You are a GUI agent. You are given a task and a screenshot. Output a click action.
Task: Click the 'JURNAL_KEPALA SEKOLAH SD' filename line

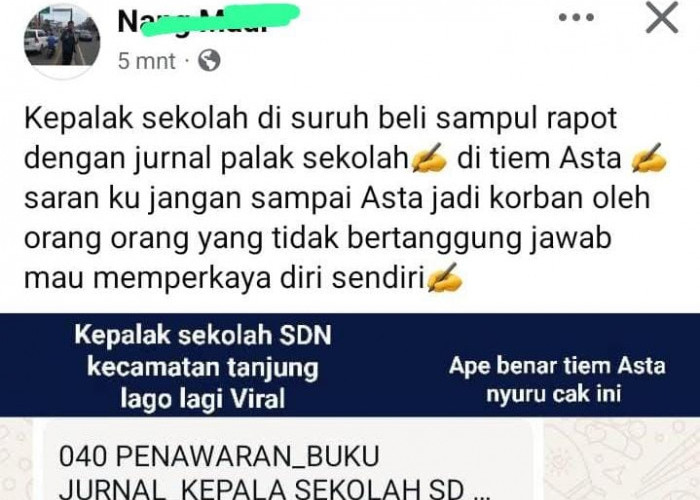pos(271,489)
